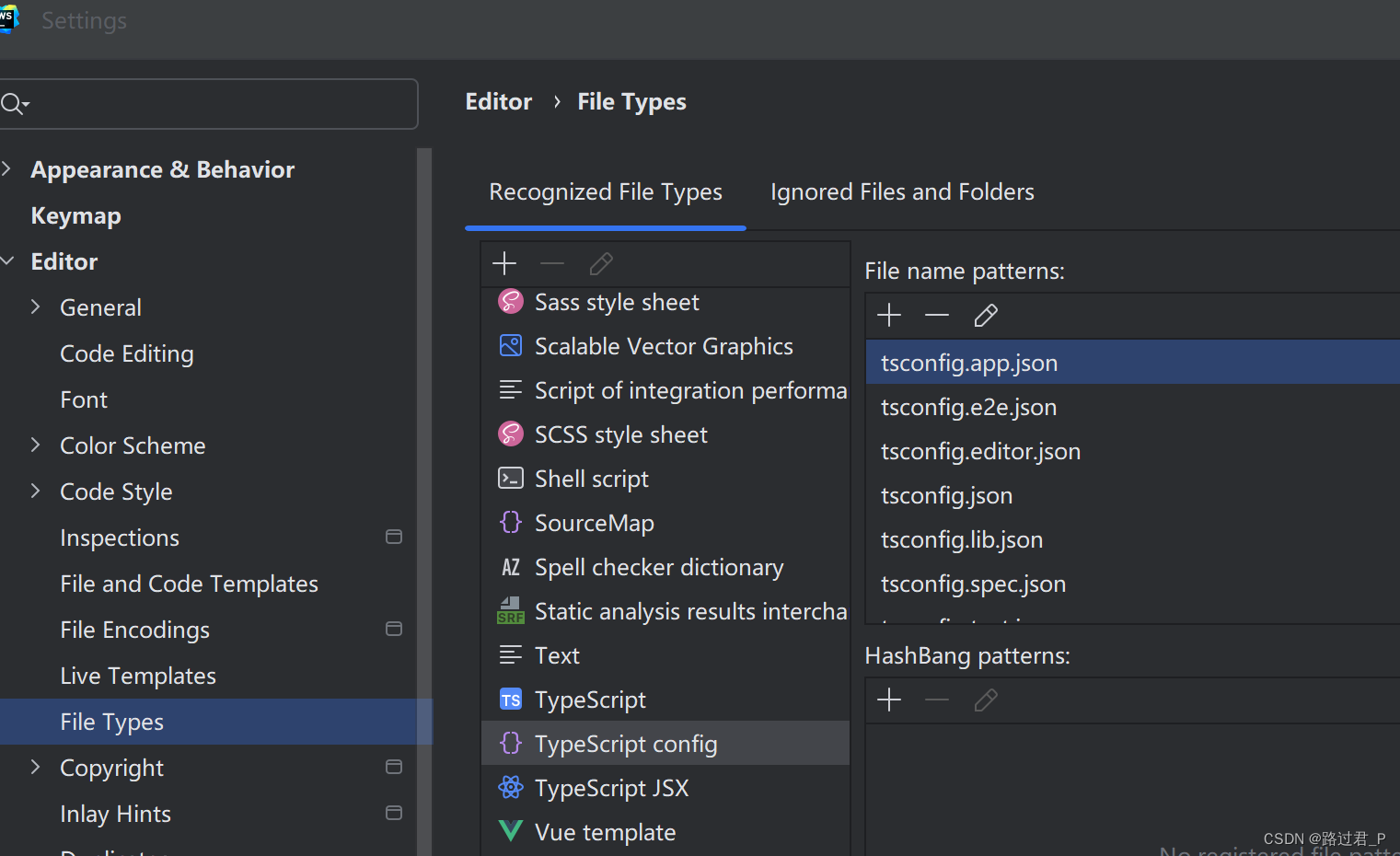1400x856 pixels.
Task: Click the TypeScript TS icon
Action: [x=510, y=699]
